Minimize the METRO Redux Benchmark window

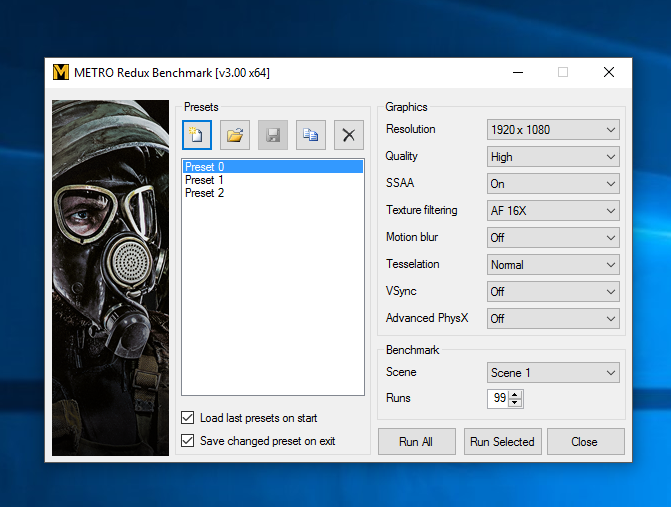coord(518,72)
